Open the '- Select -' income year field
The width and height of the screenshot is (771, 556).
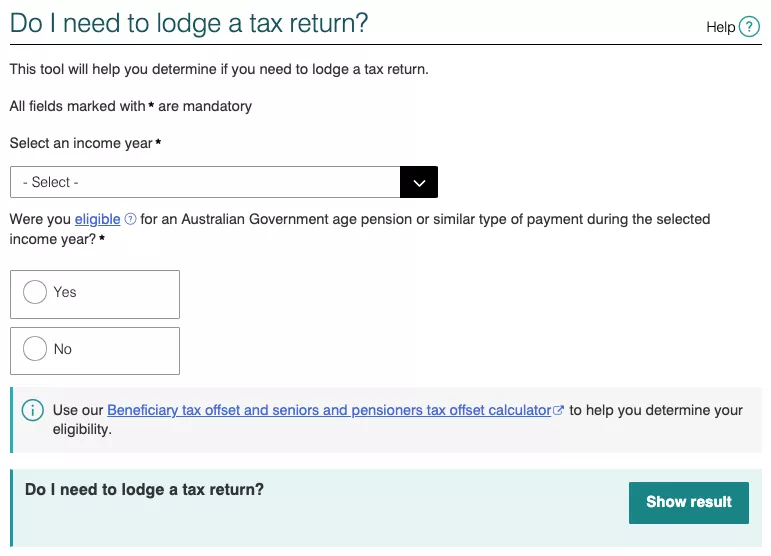[x=205, y=182]
